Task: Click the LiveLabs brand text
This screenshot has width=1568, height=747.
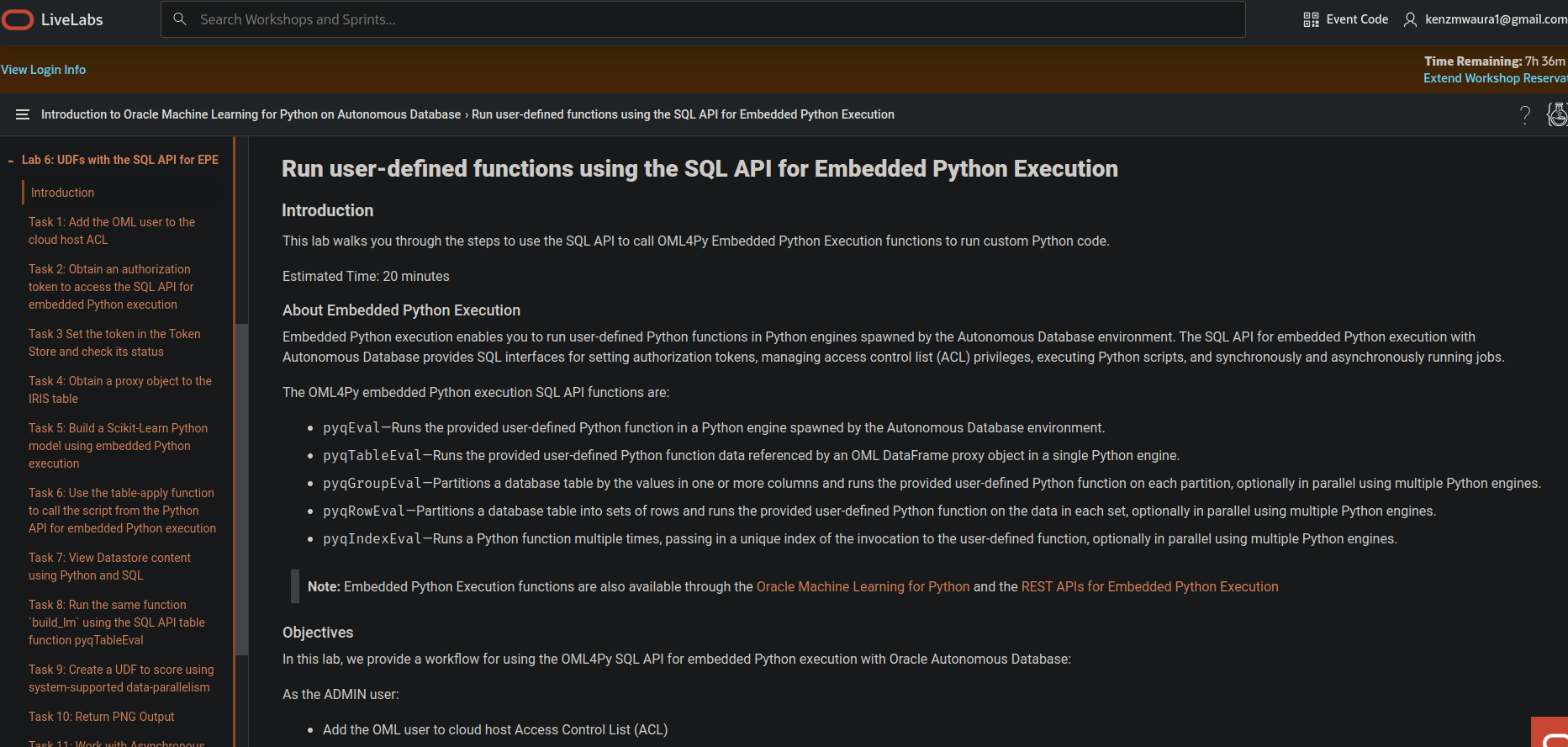Action: [71, 19]
